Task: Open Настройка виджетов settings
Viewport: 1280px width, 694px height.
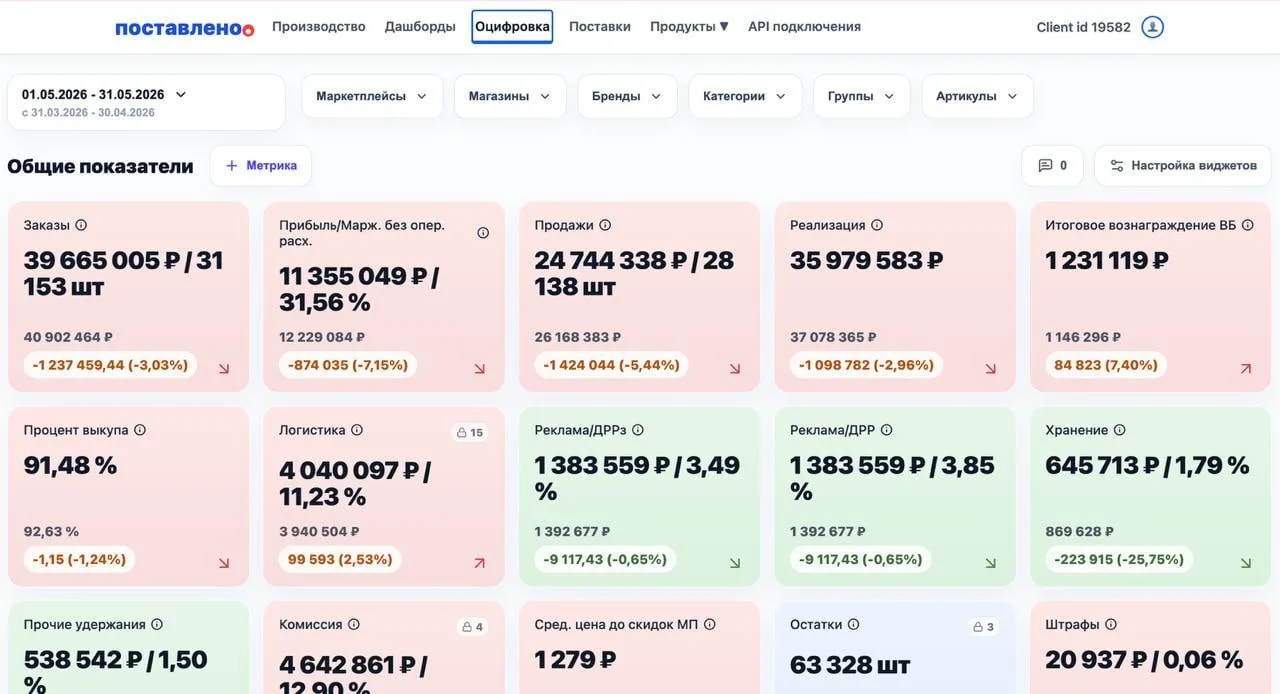Action: click(x=1183, y=166)
